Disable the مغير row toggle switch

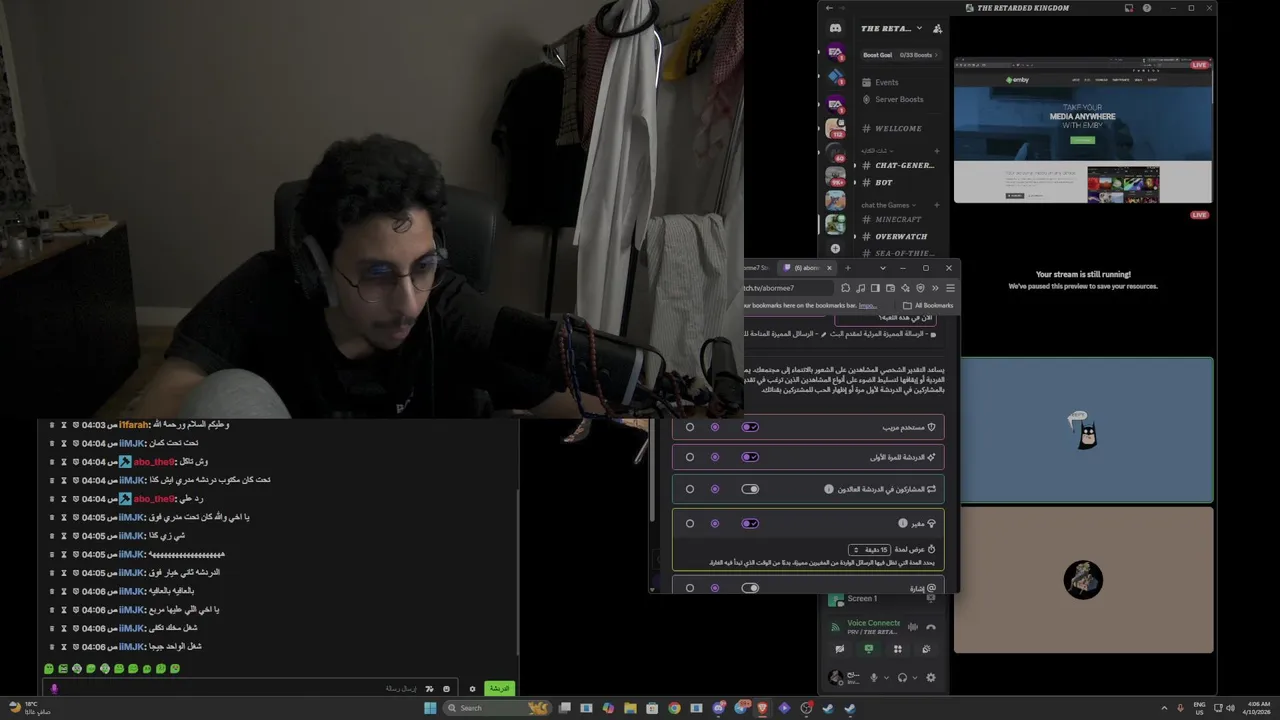click(x=750, y=523)
